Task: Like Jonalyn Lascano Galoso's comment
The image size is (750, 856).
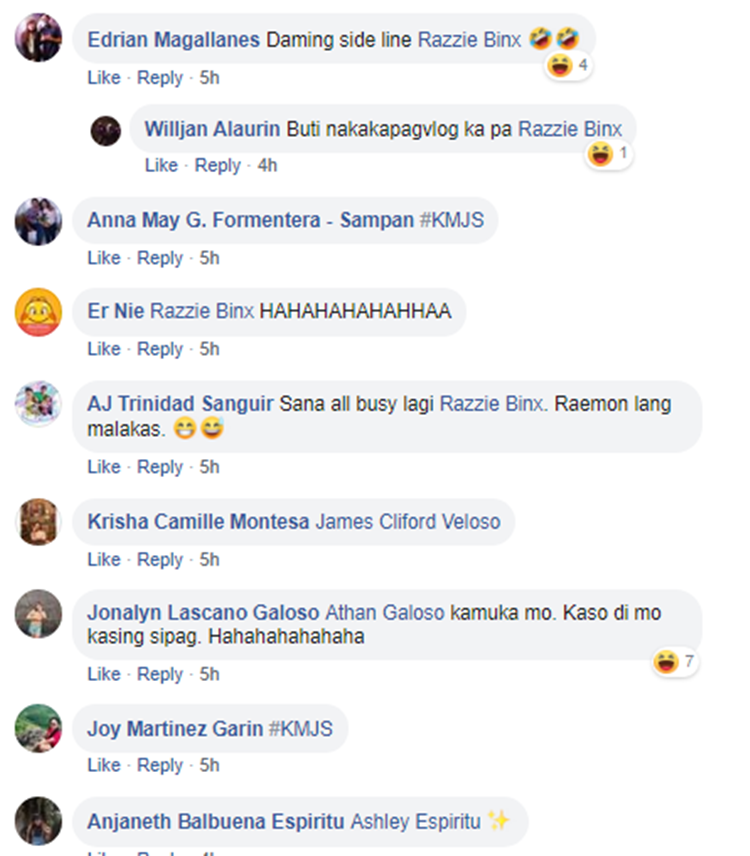Action: point(104,674)
